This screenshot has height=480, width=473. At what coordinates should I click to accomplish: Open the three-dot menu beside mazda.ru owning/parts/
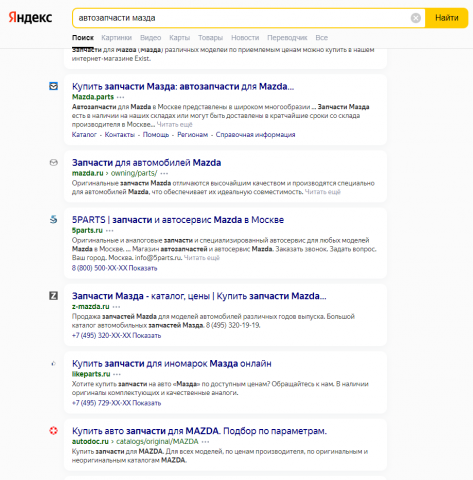[164, 173]
